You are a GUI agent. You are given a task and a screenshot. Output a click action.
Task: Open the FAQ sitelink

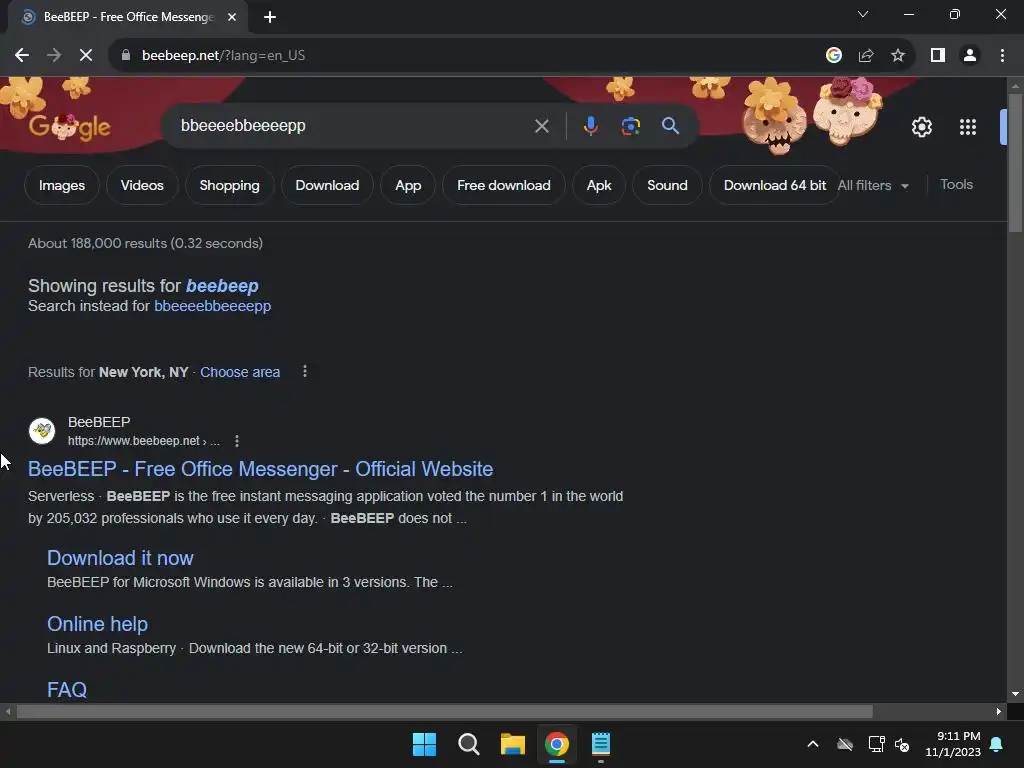click(67, 690)
